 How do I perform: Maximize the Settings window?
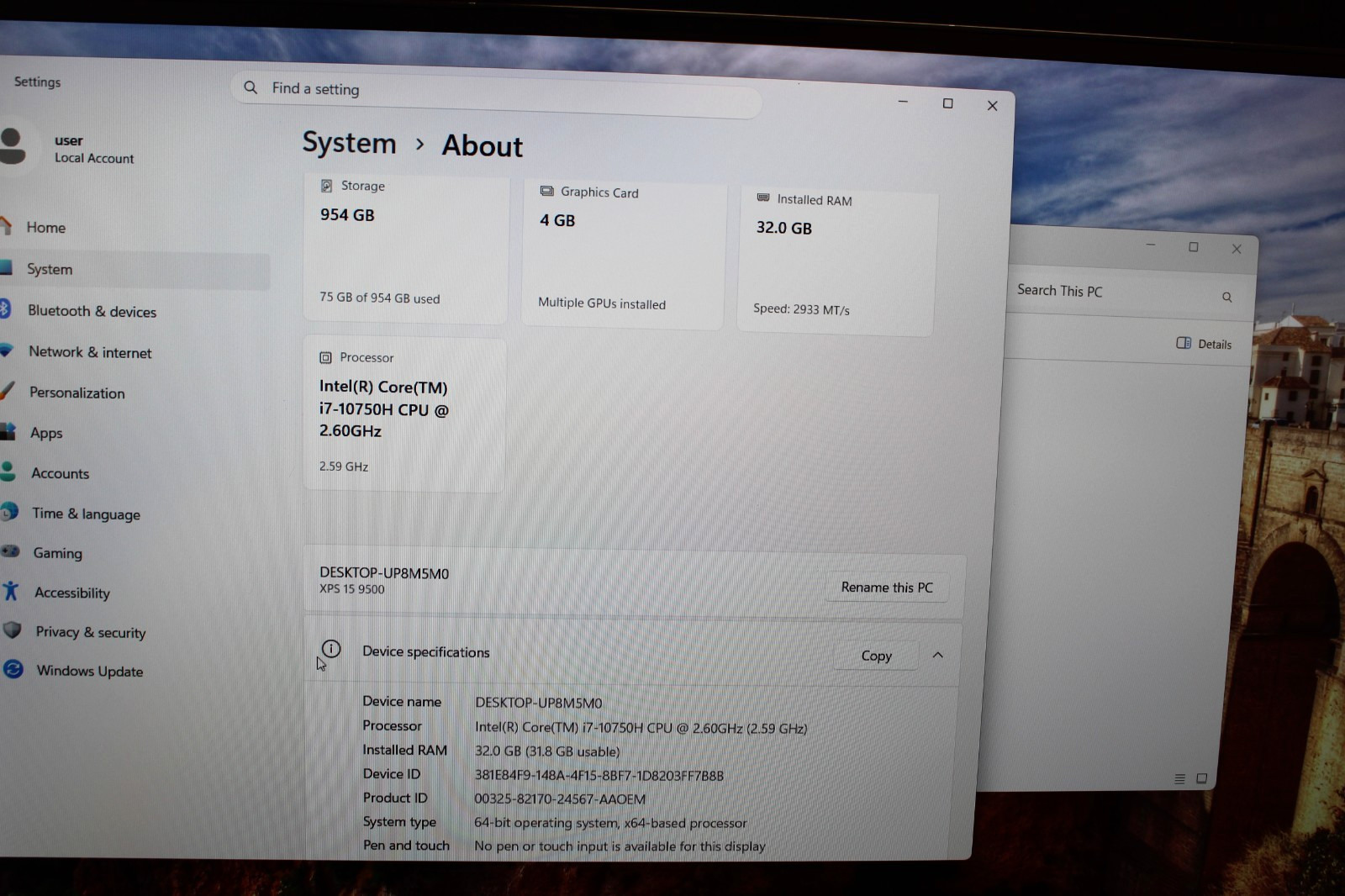click(947, 103)
